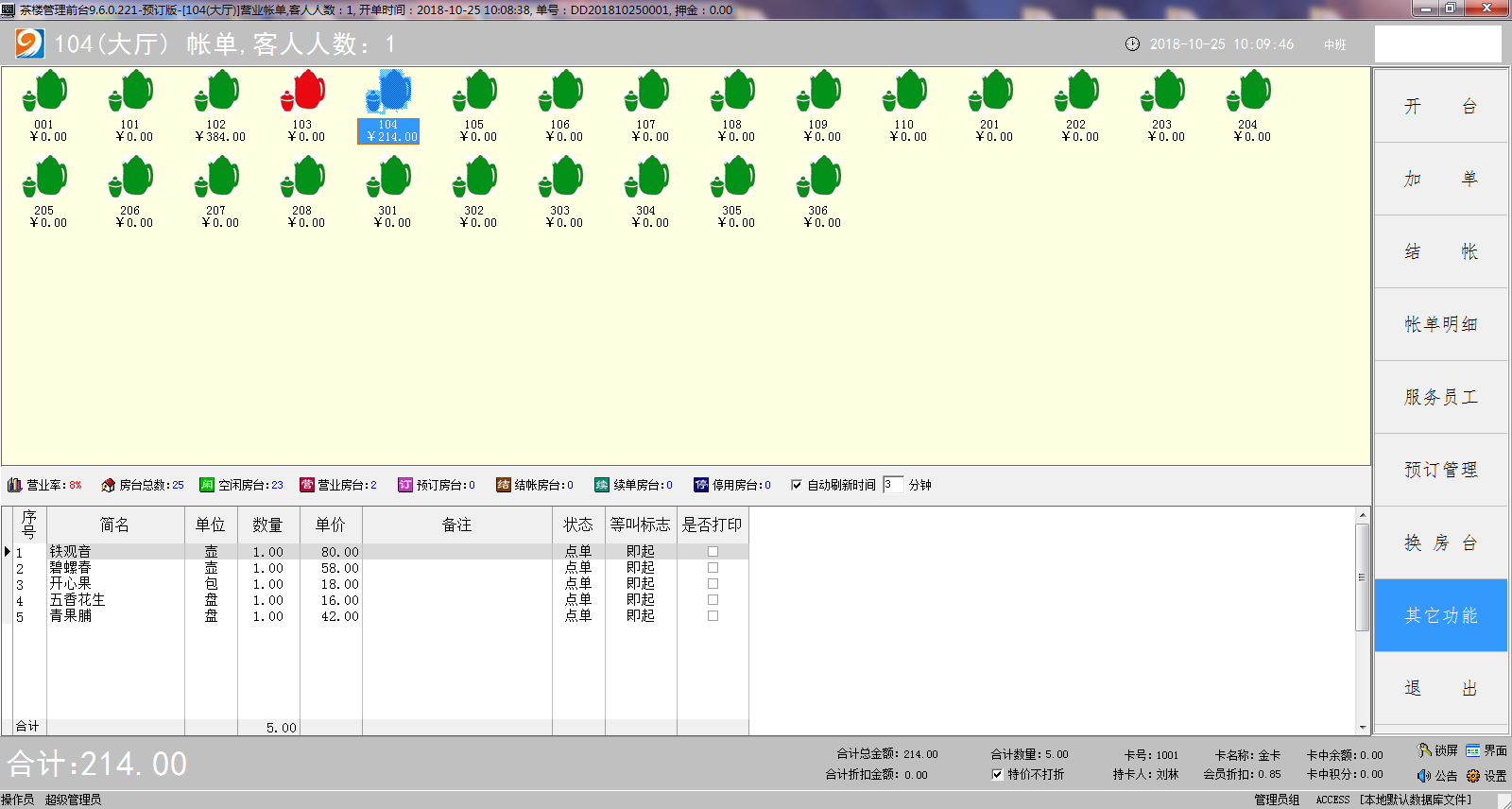Click the 锁屏 lock screen icon
Viewport: 1512px width, 809px height.
(x=1425, y=750)
